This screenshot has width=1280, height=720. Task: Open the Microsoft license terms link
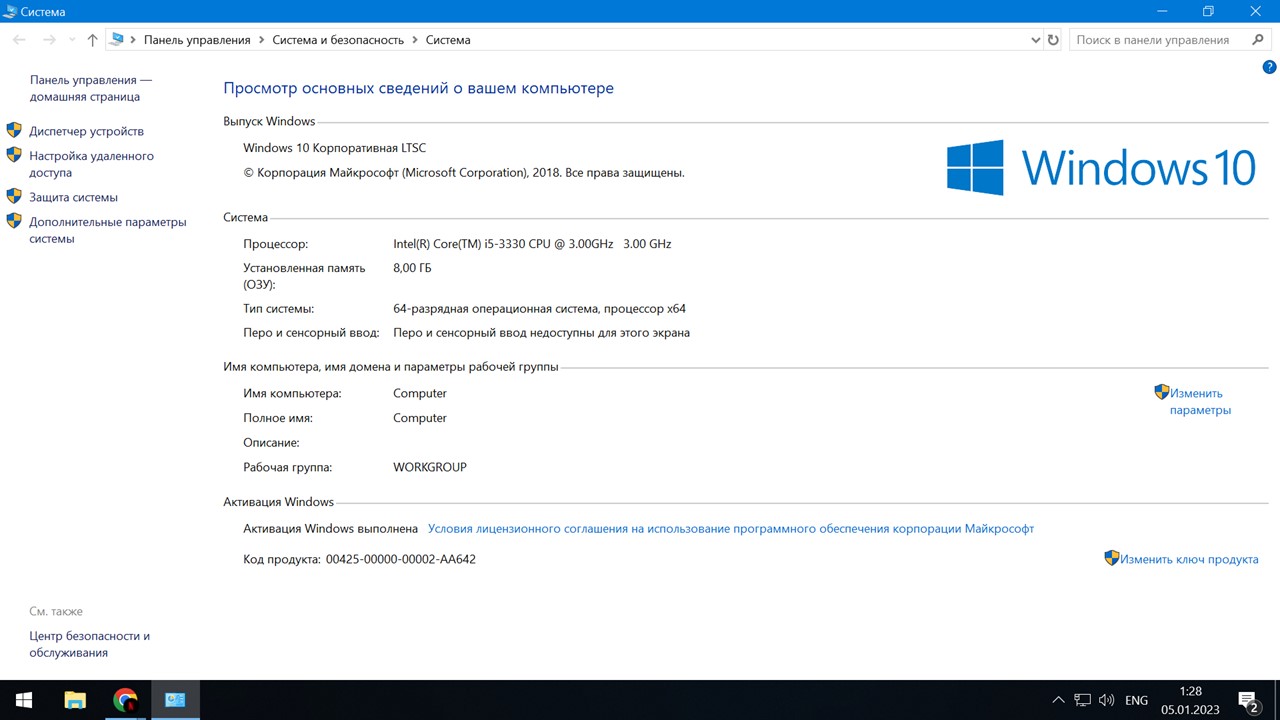tap(731, 528)
